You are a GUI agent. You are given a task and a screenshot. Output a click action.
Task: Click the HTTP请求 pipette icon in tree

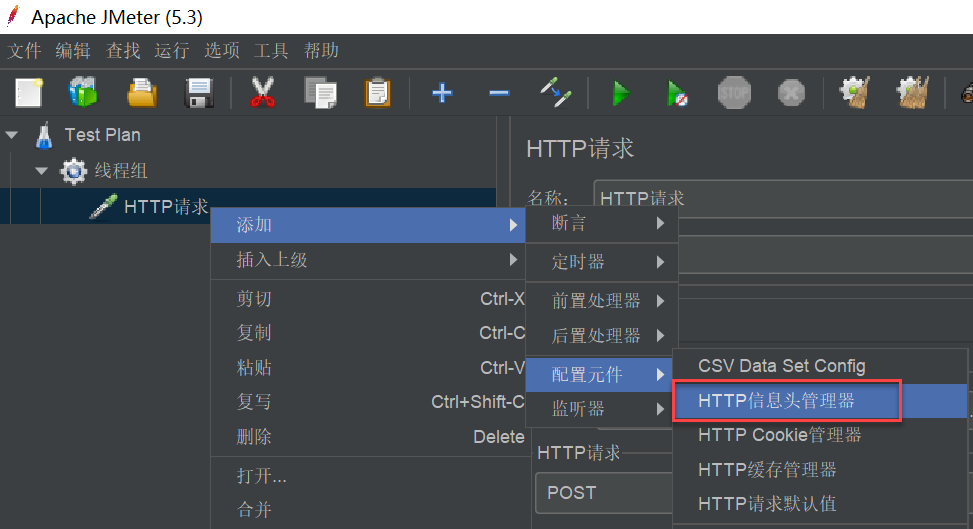(103, 207)
